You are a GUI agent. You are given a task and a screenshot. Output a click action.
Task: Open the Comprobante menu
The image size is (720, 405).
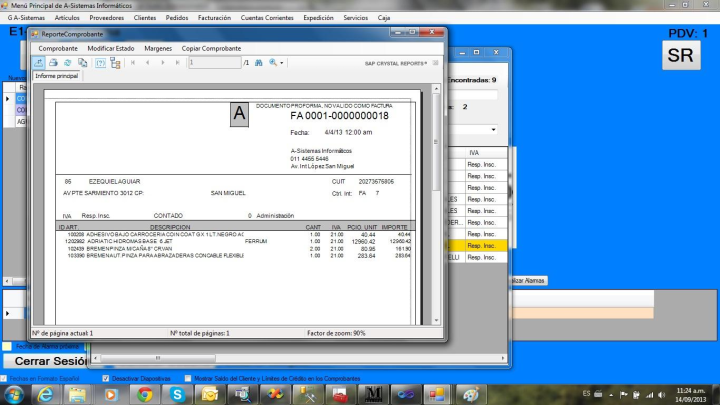[x=58, y=48]
